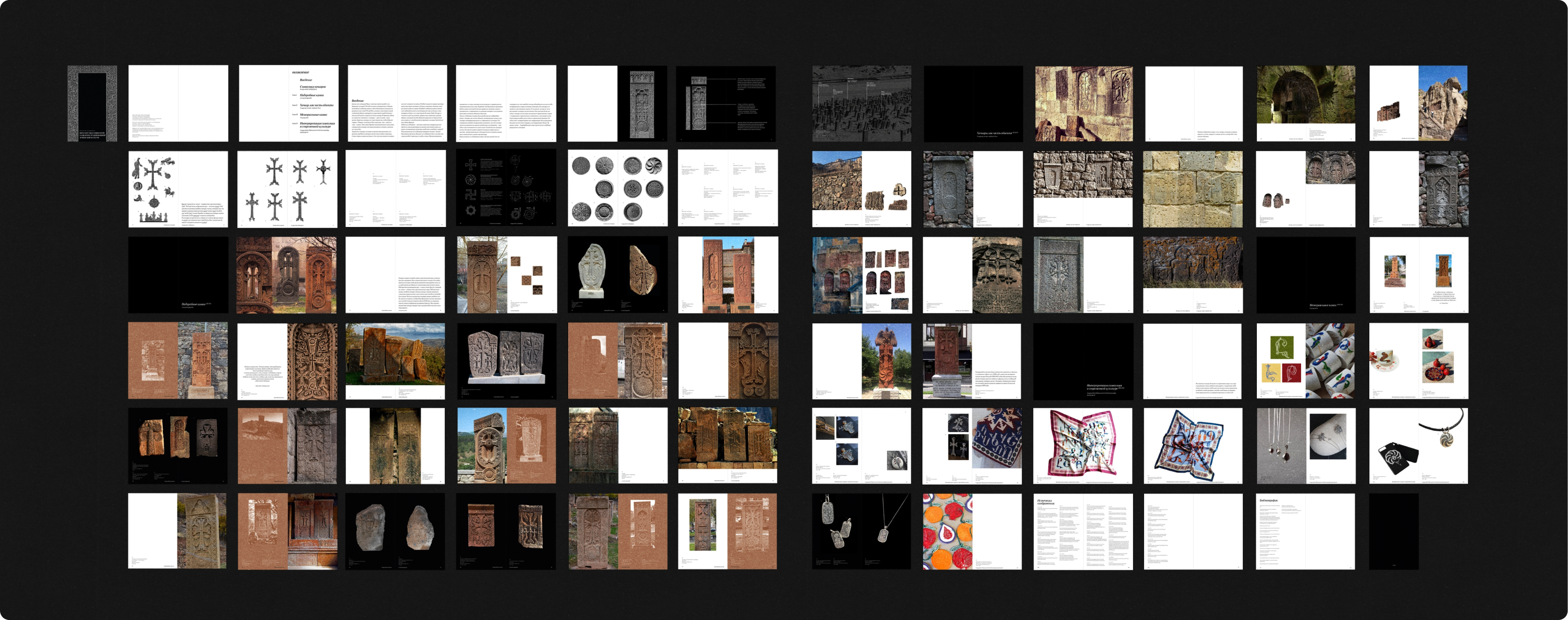The height and width of the screenshot is (620, 1568).
Task: Select the 'Библиография' bibliography spread
Action: [1305, 532]
